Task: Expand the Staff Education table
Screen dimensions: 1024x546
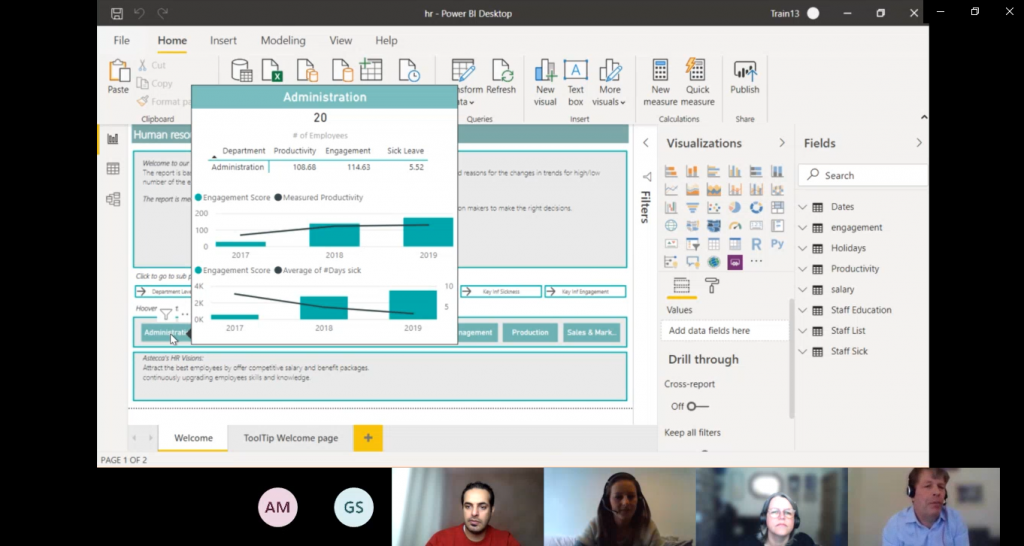Action: point(804,310)
